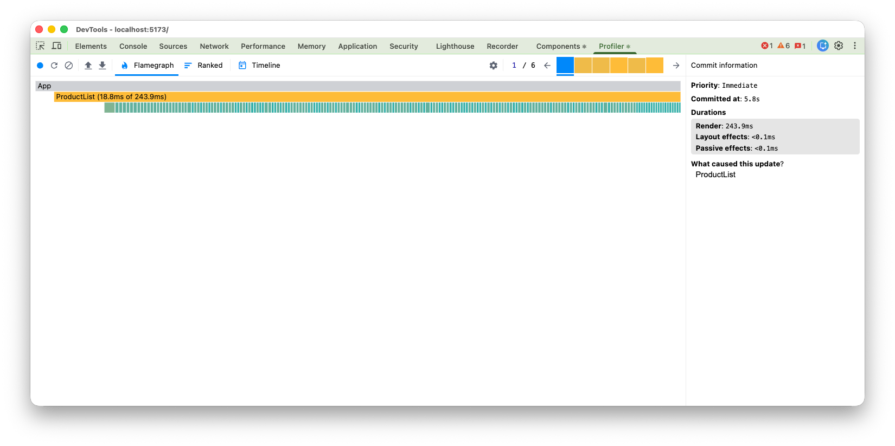
Task: Toggle the device toolbar icon
Action: coord(57,46)
